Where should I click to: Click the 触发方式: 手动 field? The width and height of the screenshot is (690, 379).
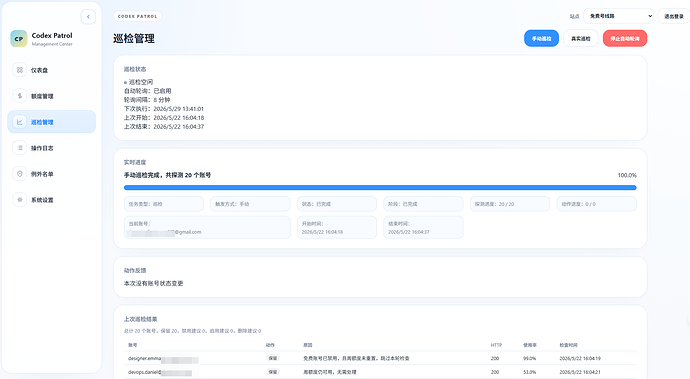tap(250, 204)
